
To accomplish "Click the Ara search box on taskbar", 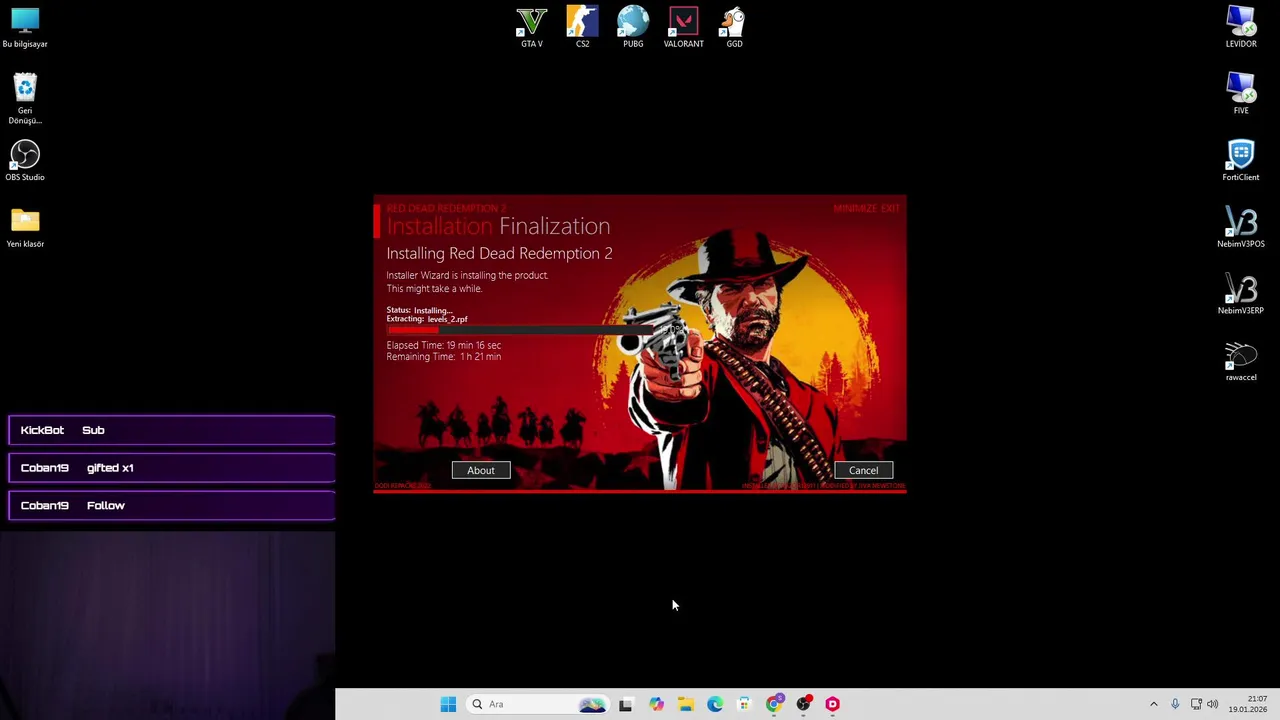I will tap(538, 704).
